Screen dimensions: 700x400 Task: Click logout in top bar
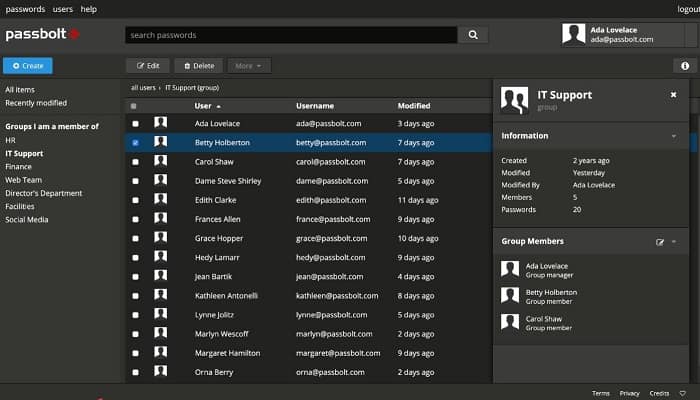(688, 9)
